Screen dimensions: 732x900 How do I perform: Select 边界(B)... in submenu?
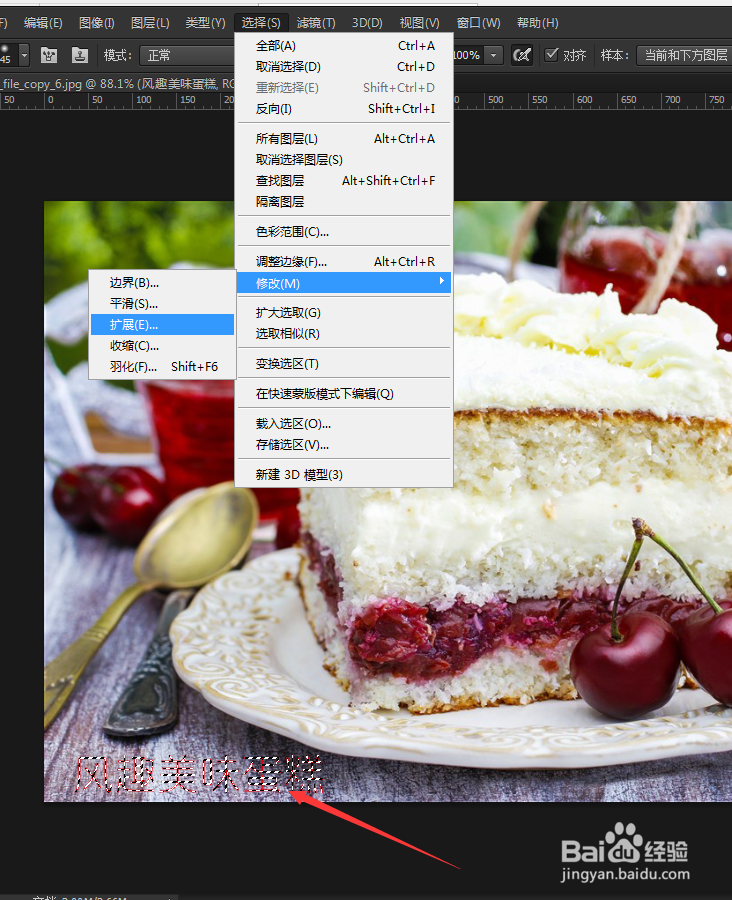[162, 283]
